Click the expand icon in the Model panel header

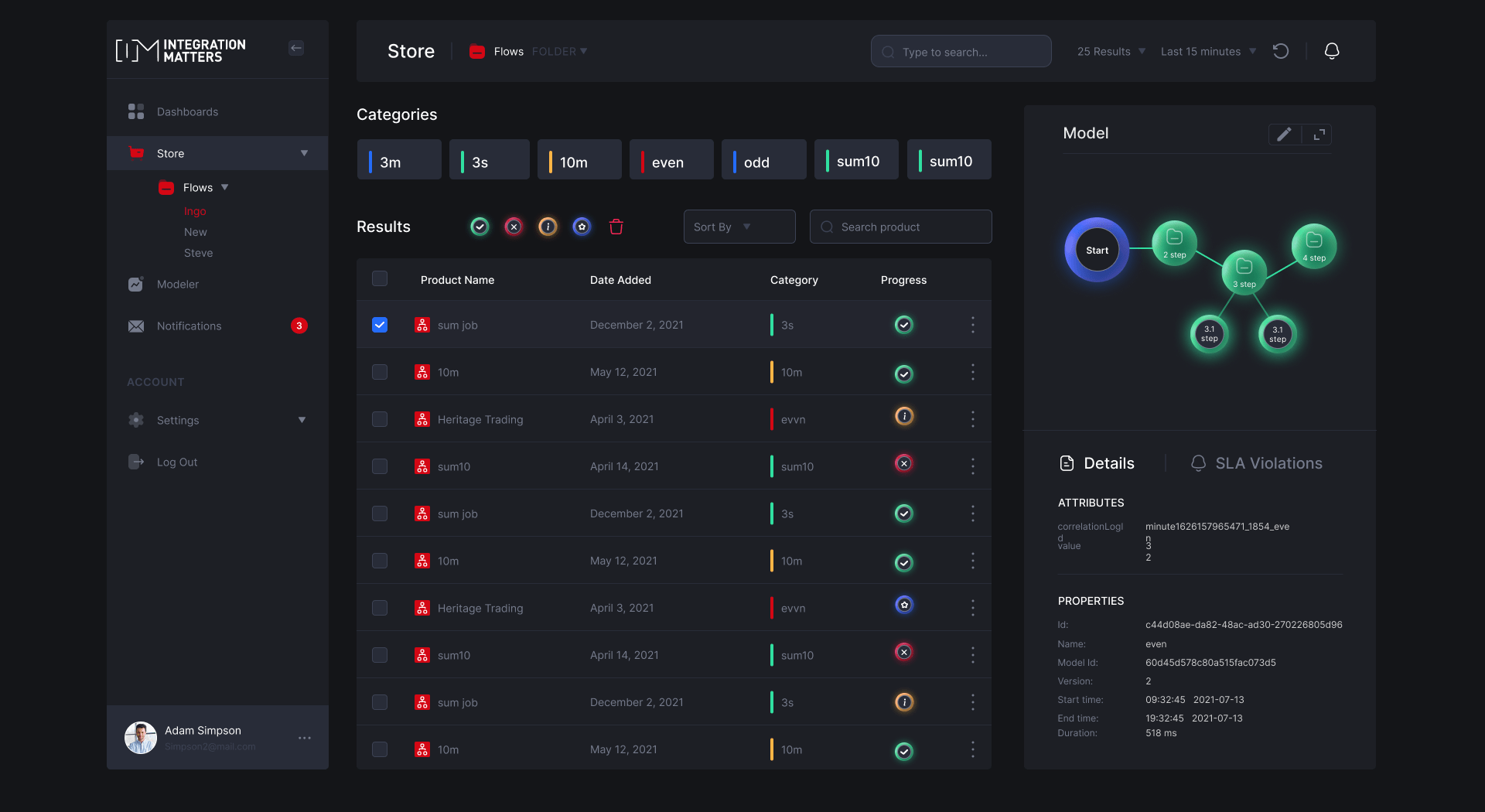coord(1319,134)
